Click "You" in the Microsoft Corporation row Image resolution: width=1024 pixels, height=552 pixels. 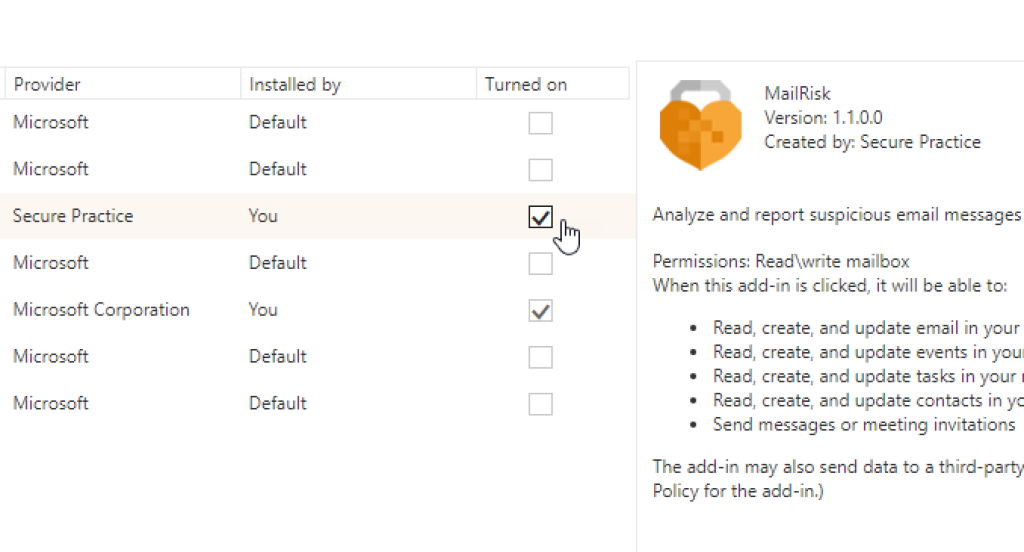coord(263,310)
